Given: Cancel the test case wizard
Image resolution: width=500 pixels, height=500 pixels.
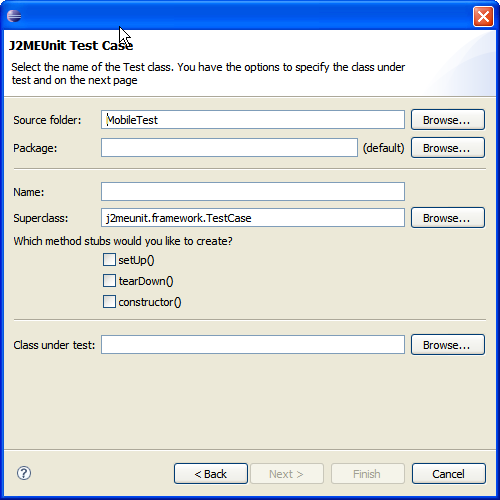Looking at the screenshot, I should 449,474.
